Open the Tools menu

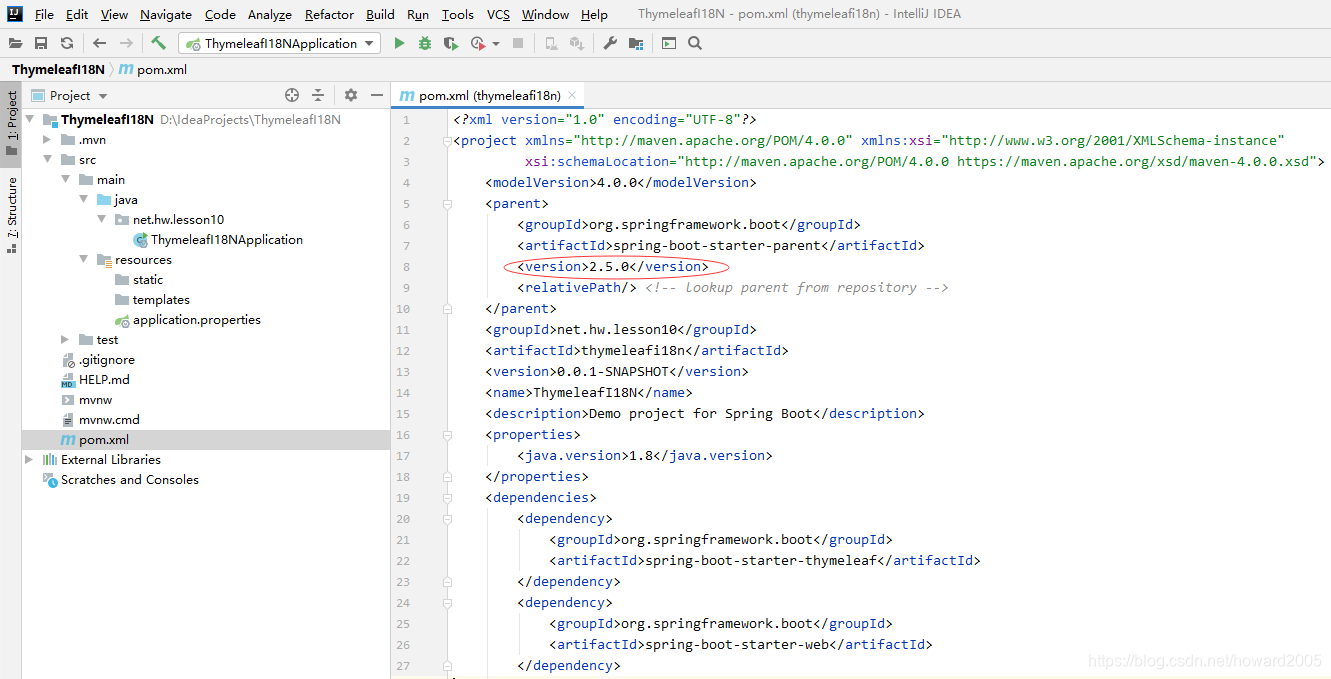coord(458,14)
